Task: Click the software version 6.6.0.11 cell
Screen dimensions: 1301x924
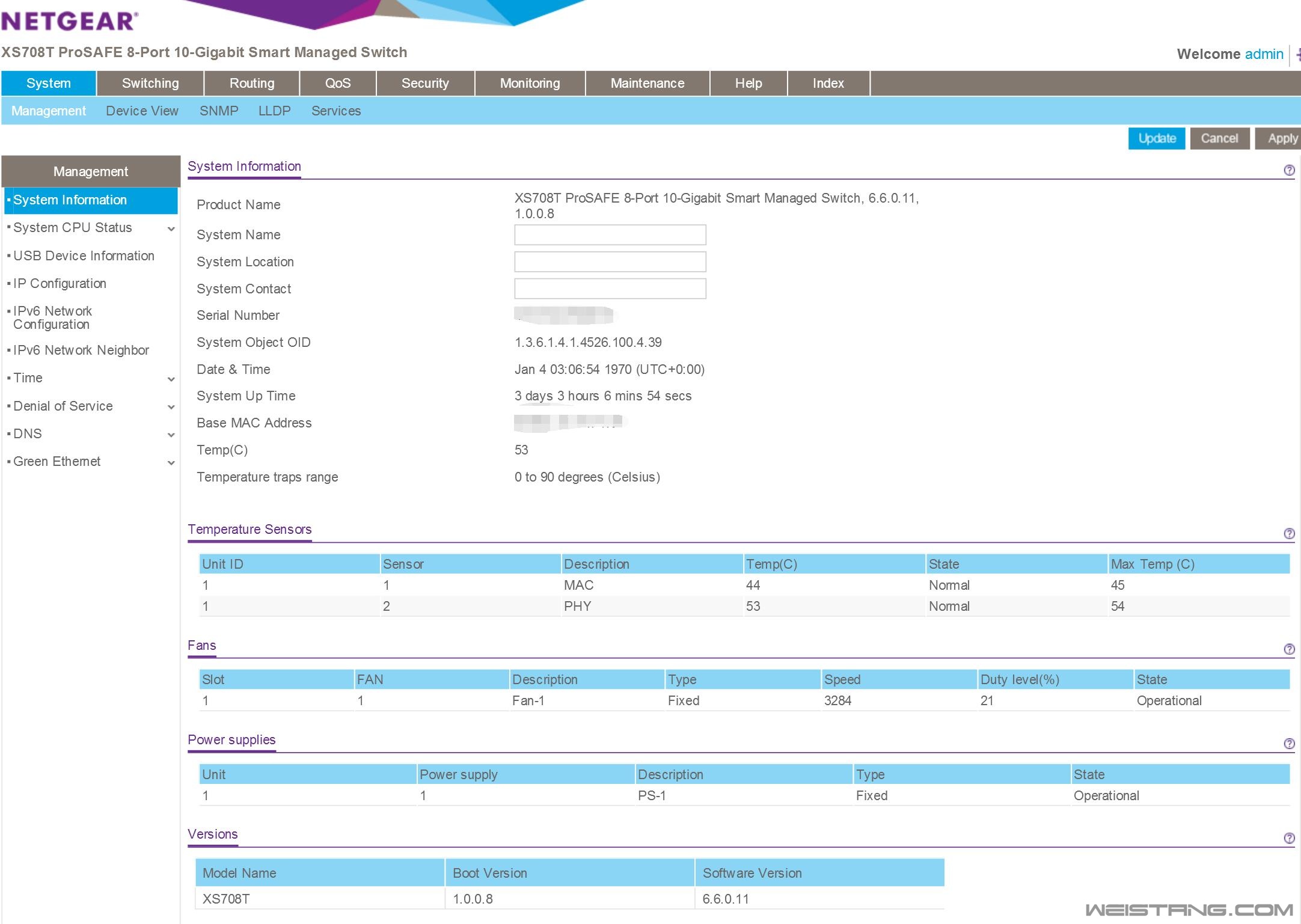Action: coord(726,899)
